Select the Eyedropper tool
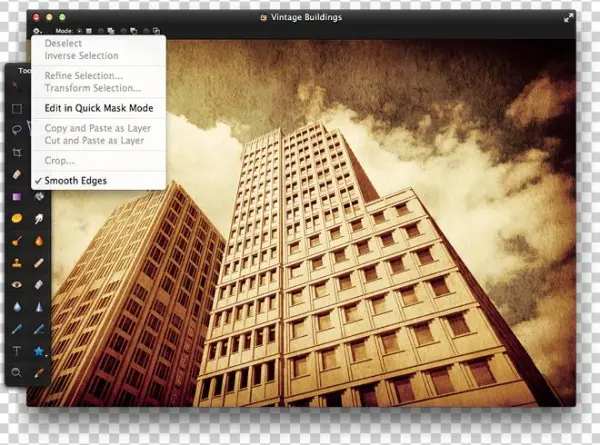 [x=39, y=372]
